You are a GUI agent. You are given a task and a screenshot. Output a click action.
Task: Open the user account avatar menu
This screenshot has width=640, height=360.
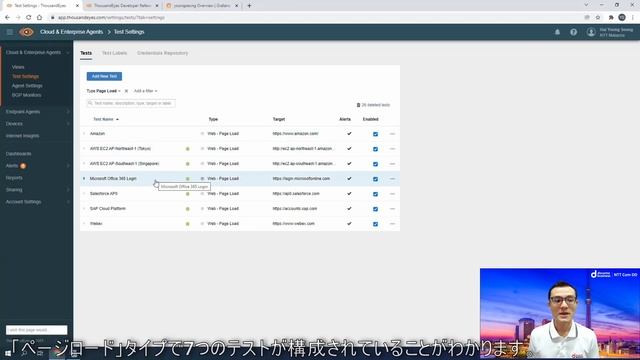(591, 32)
